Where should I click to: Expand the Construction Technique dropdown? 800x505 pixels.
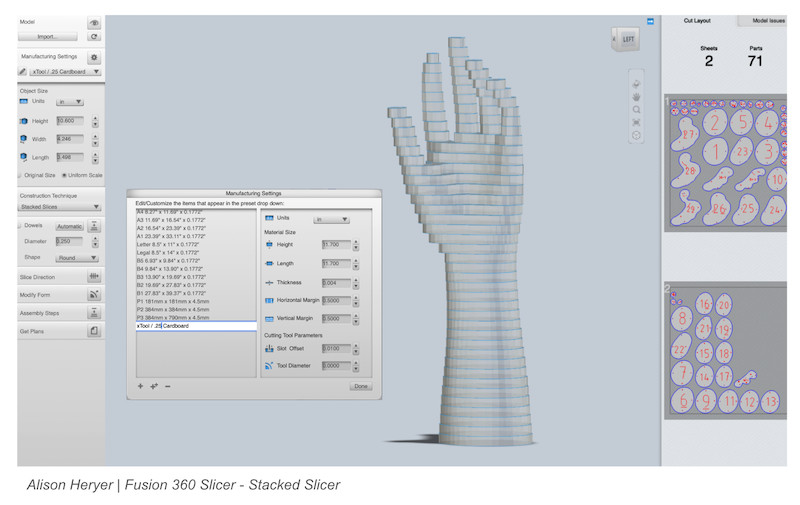61,207
